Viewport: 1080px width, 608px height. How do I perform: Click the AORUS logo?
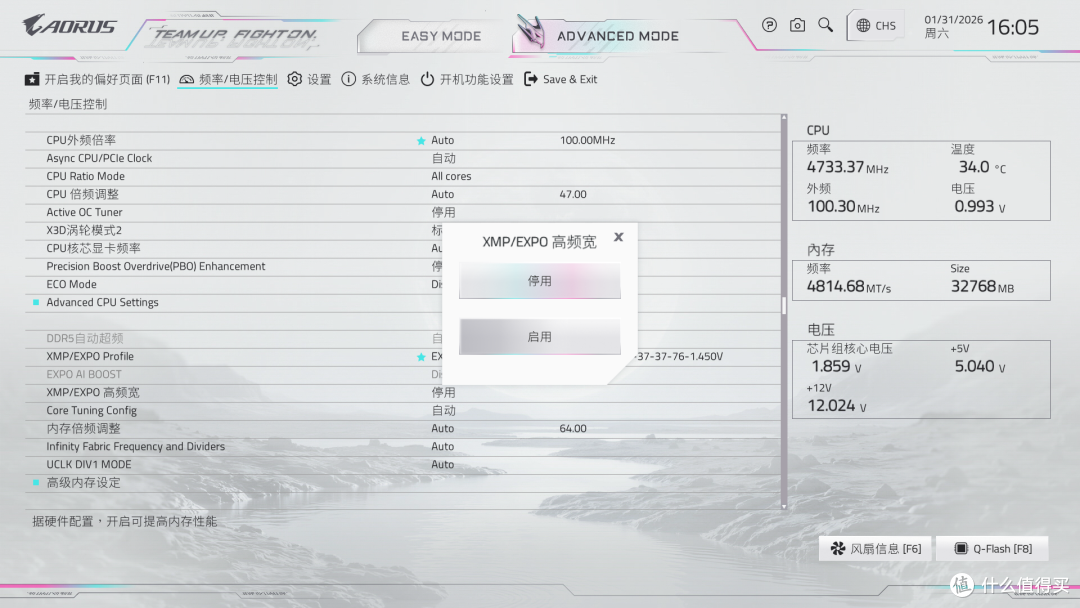[x=69, y=26]
